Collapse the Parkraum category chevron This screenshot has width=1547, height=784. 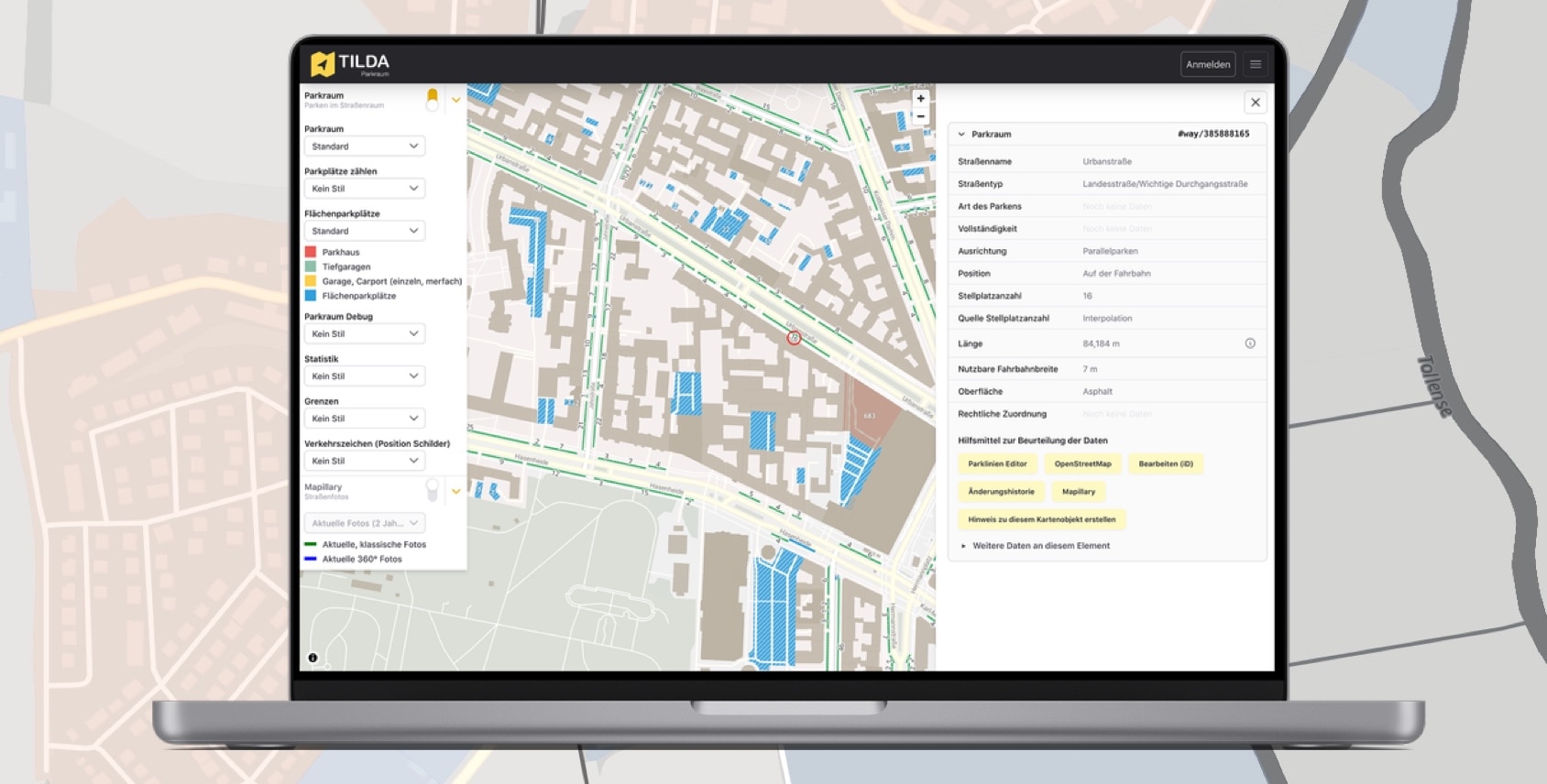pos(455,100)
